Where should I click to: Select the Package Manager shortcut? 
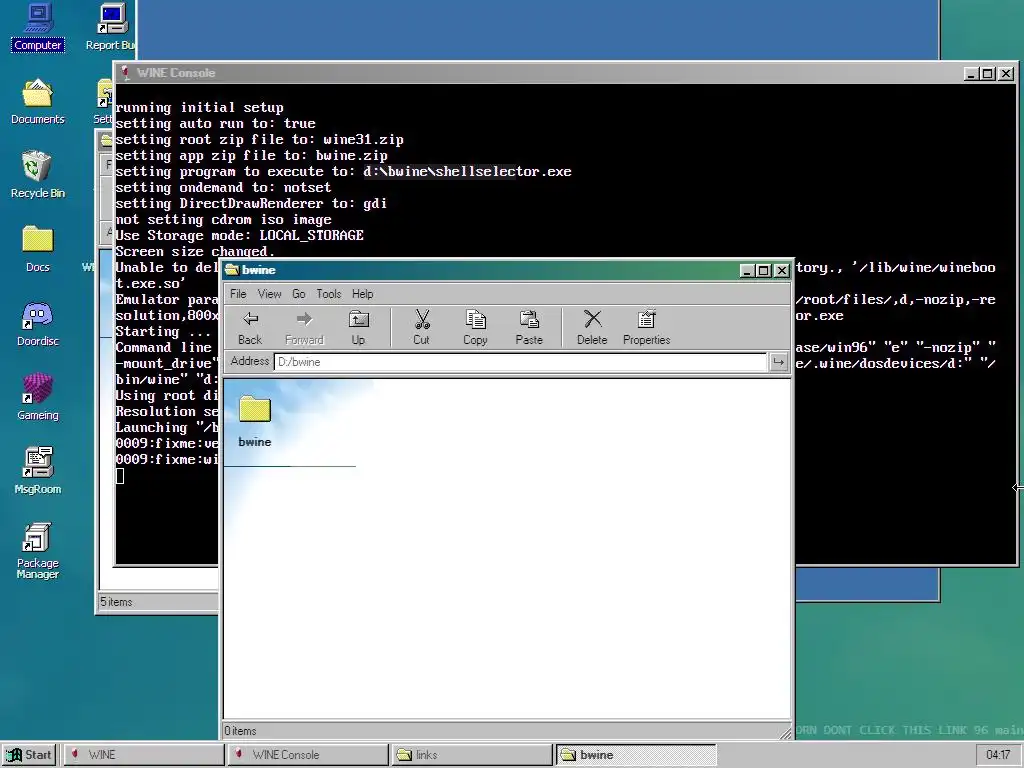click(x=38, y=551)
